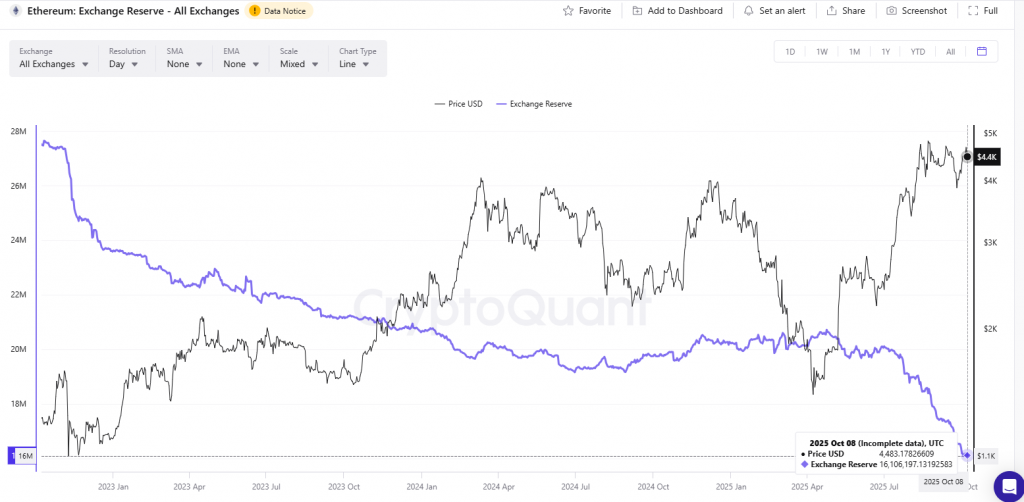The width and height of the screenshot is (1024, 502).
Task: Click the Exchange Reserve diamond marker on chart
Action: point(967,456)
